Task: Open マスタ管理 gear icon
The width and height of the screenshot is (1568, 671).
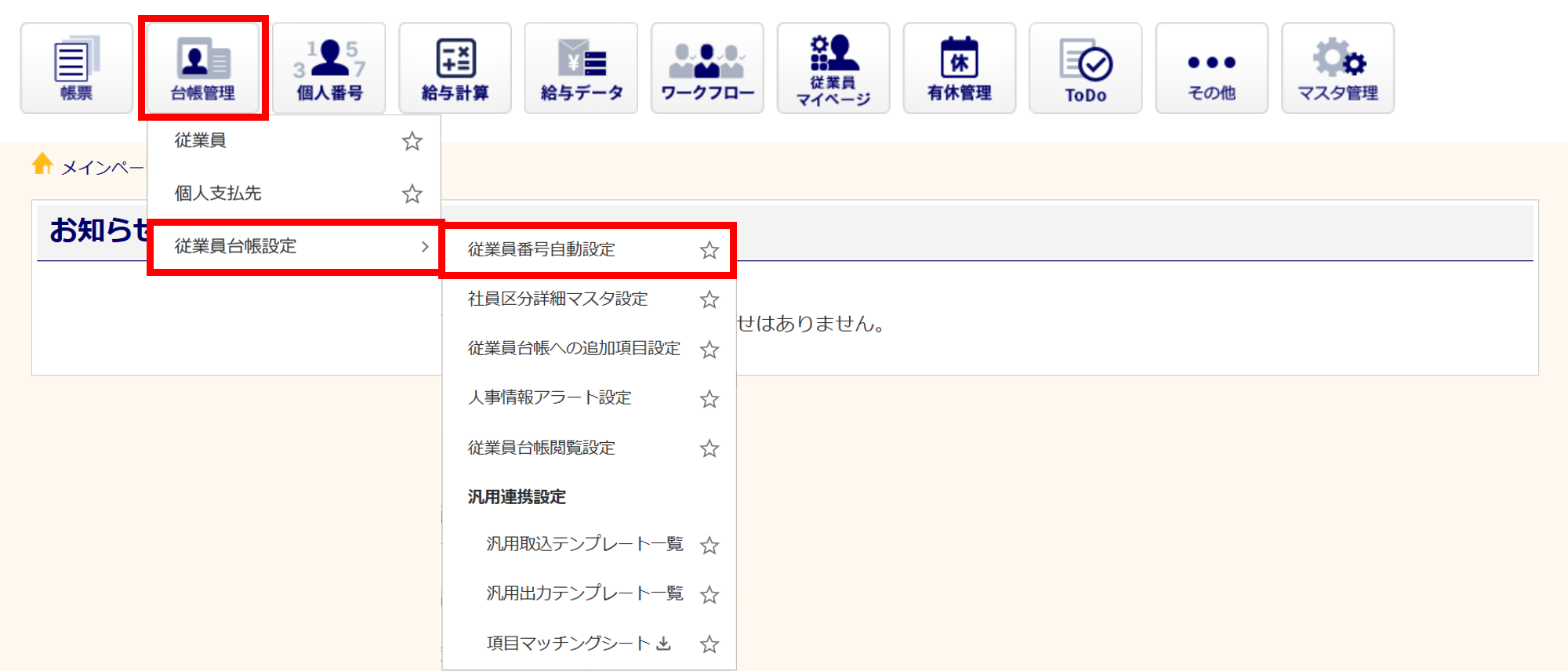Action: (x=1338, y=68)
